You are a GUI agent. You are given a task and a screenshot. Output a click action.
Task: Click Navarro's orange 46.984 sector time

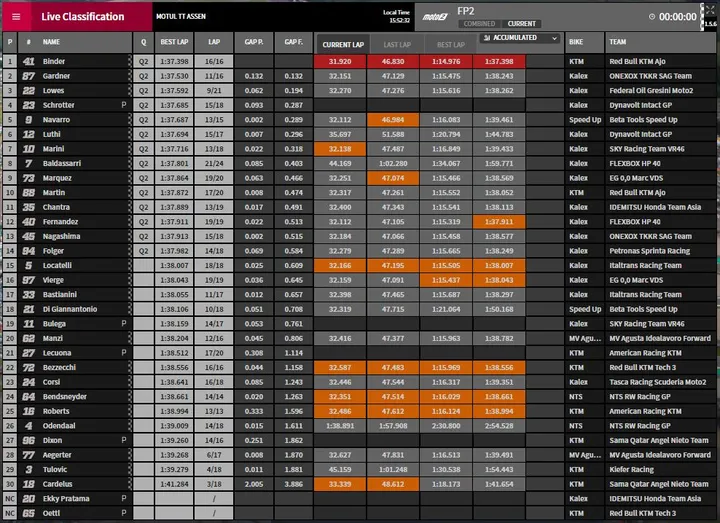[x=393, y=119]
